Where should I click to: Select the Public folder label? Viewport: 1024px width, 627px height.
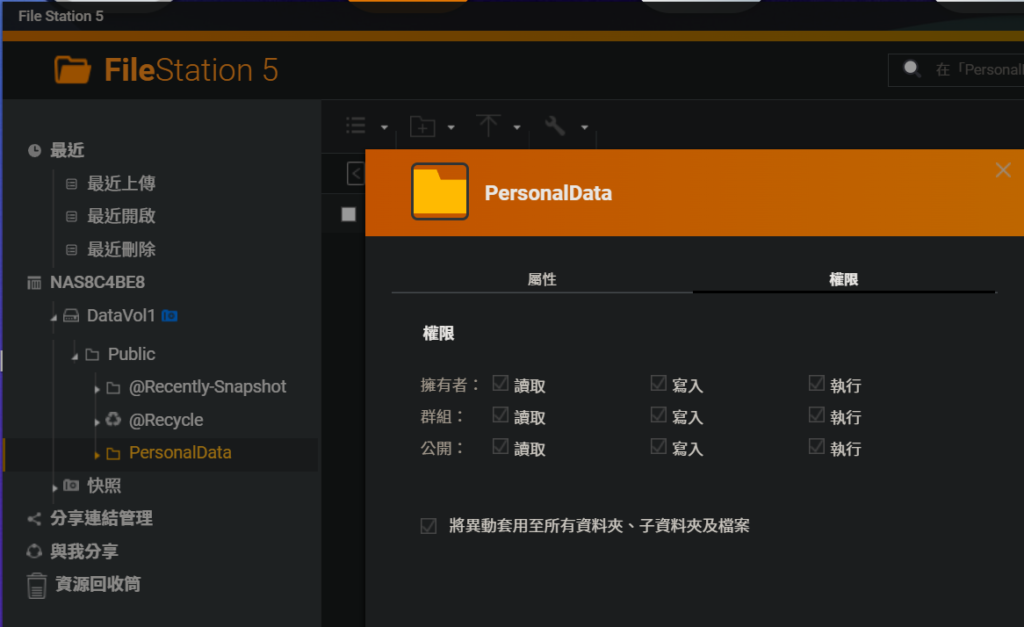131,354
